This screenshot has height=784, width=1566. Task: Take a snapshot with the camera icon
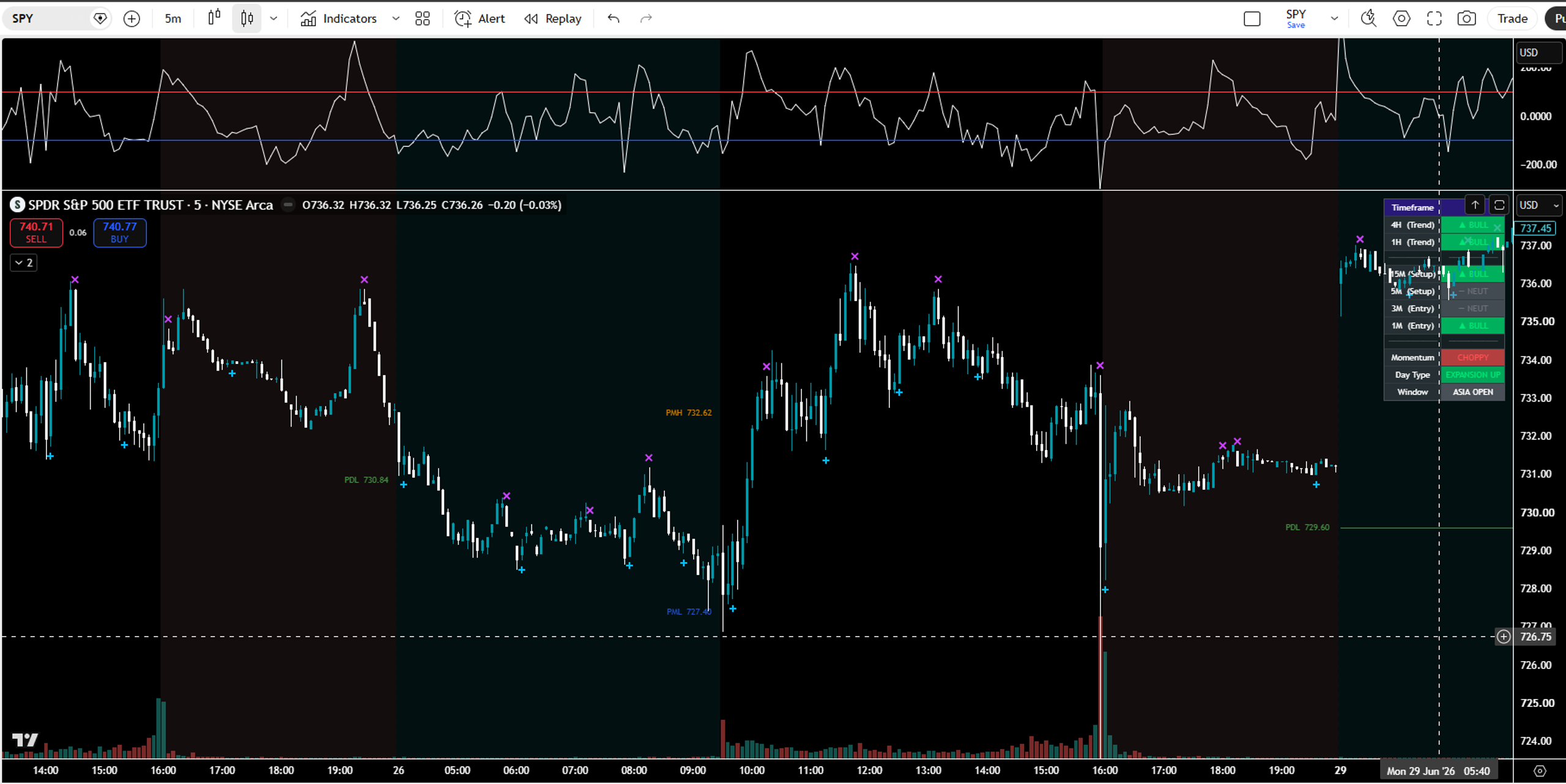click(1466, 19)
